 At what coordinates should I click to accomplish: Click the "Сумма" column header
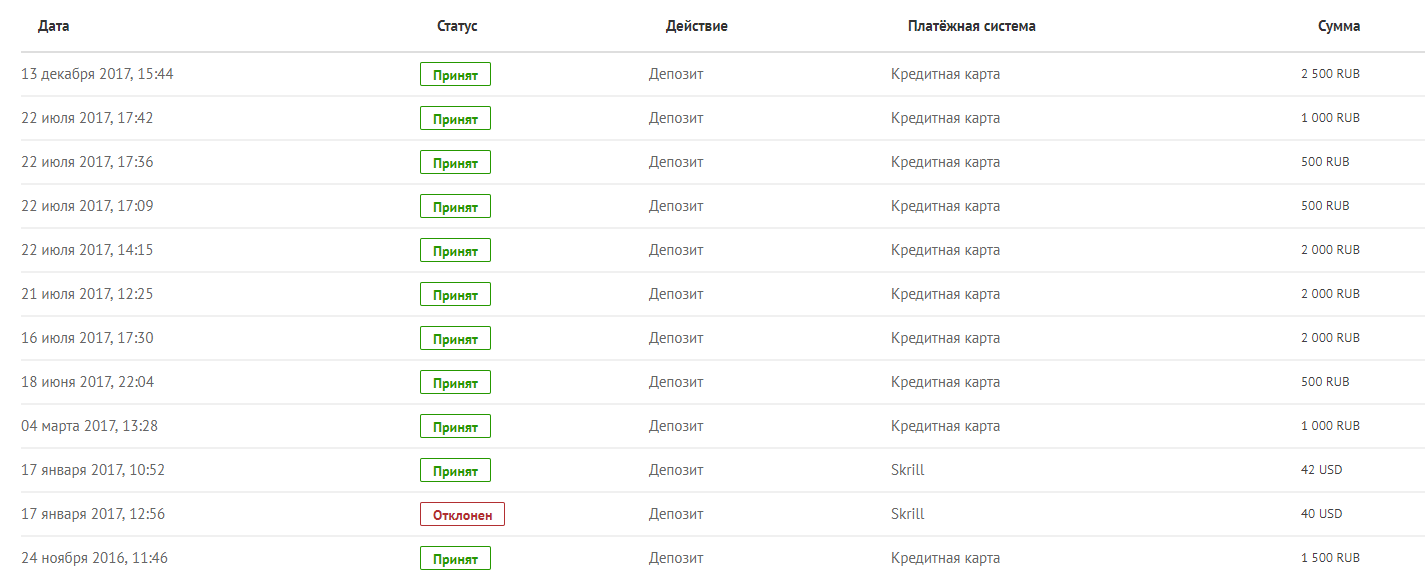(1338, 26)
